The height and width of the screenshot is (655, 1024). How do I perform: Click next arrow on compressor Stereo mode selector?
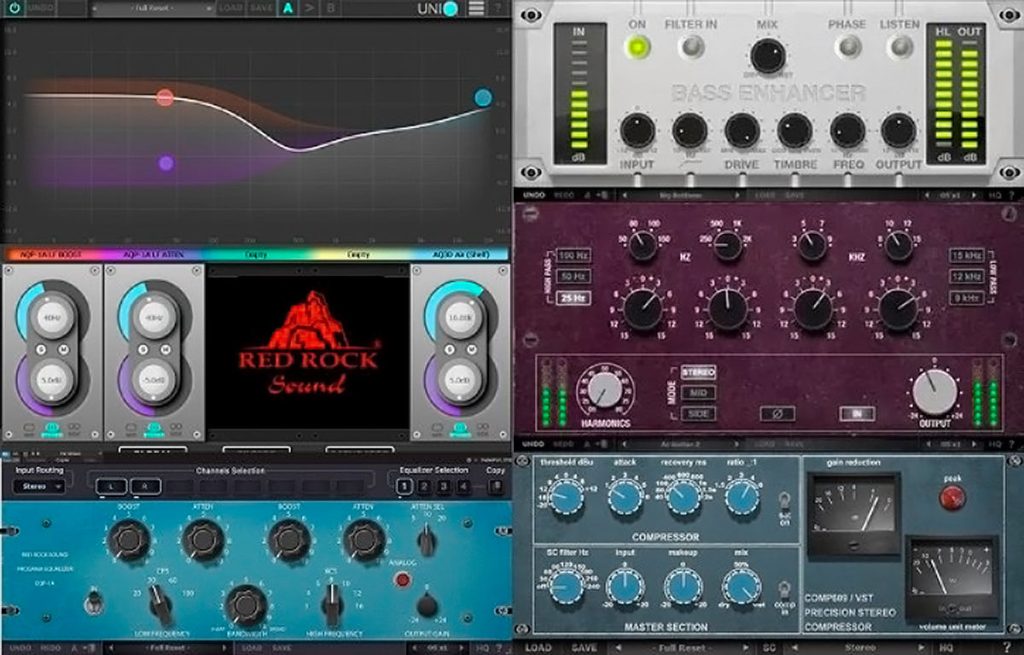click(x=922, y=648)
